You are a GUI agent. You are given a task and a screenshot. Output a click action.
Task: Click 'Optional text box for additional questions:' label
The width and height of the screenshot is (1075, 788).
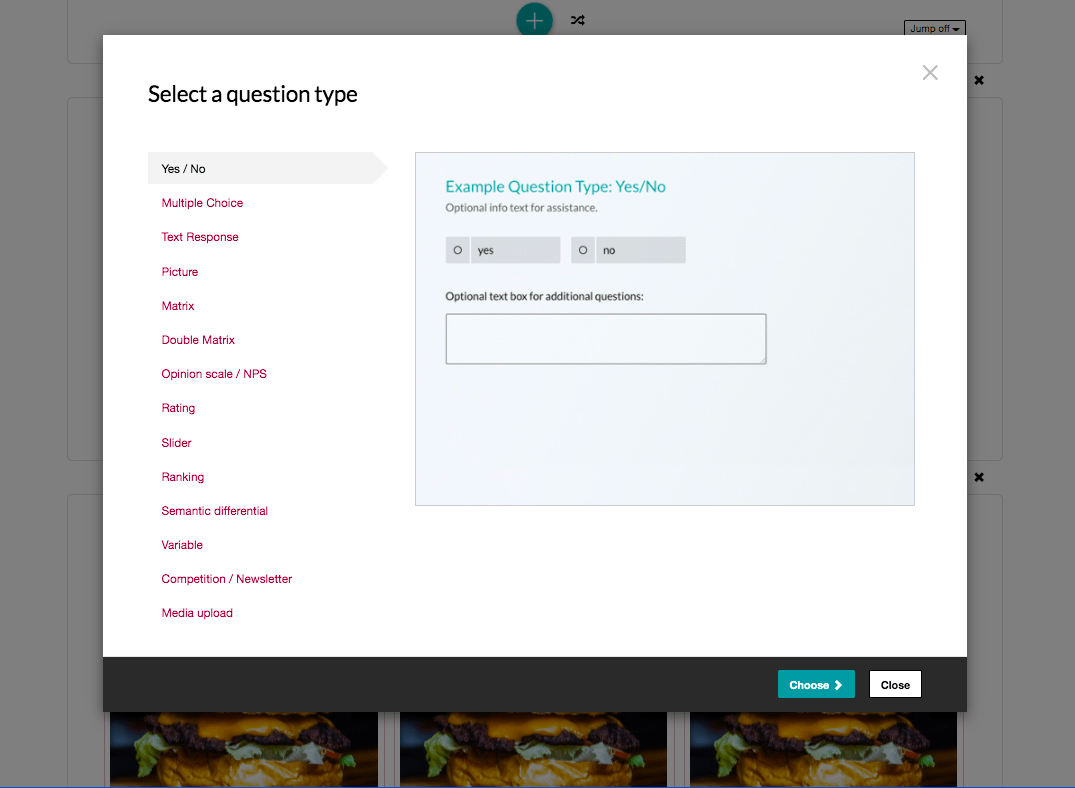coord(544,296)
